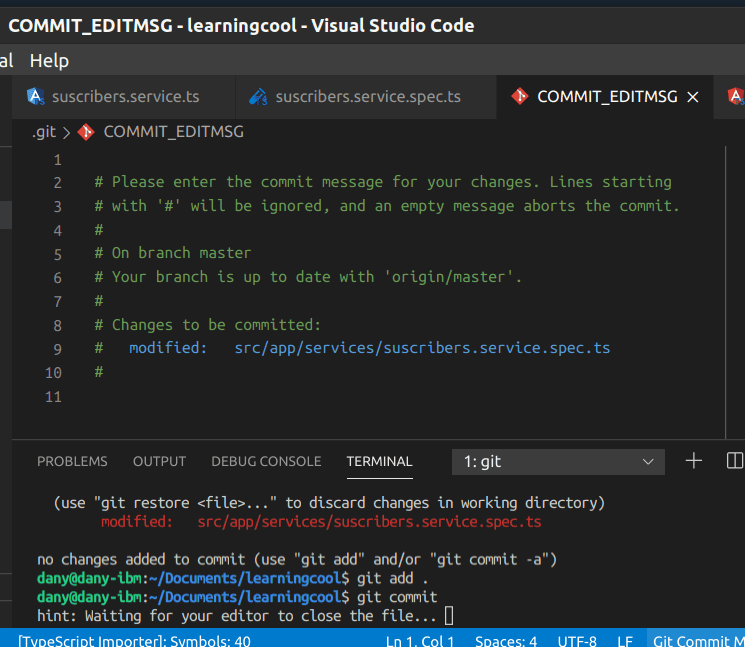Click the partially visible Angular tab icon

(736, 97)
